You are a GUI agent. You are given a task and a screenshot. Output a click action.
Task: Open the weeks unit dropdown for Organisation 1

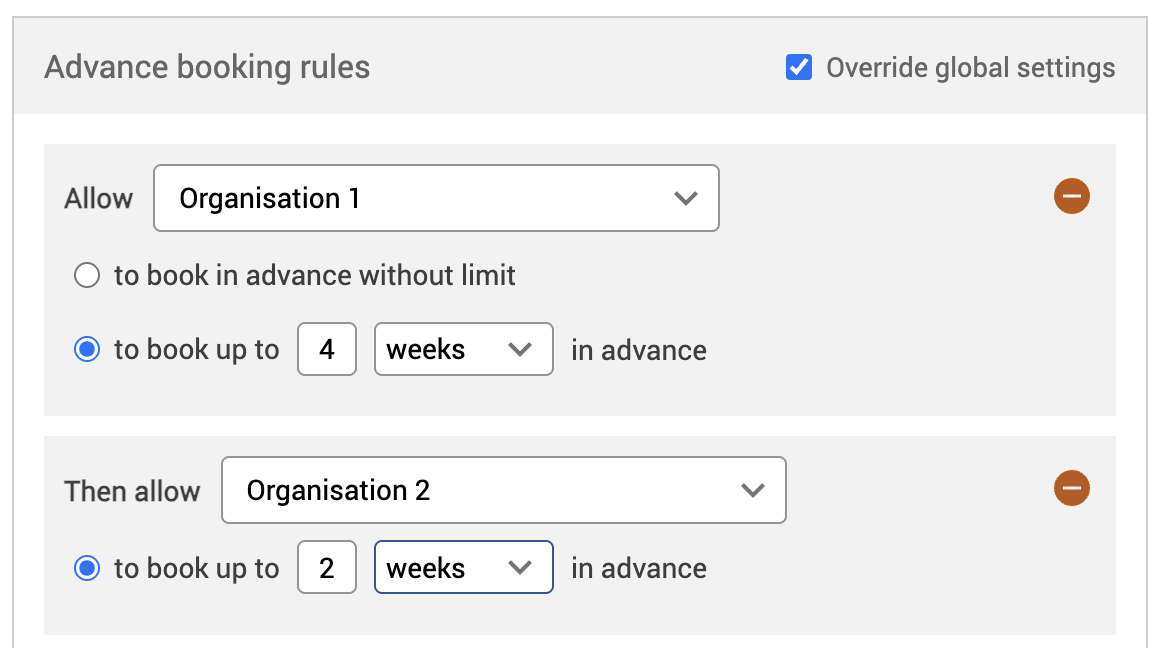point(463,349)
